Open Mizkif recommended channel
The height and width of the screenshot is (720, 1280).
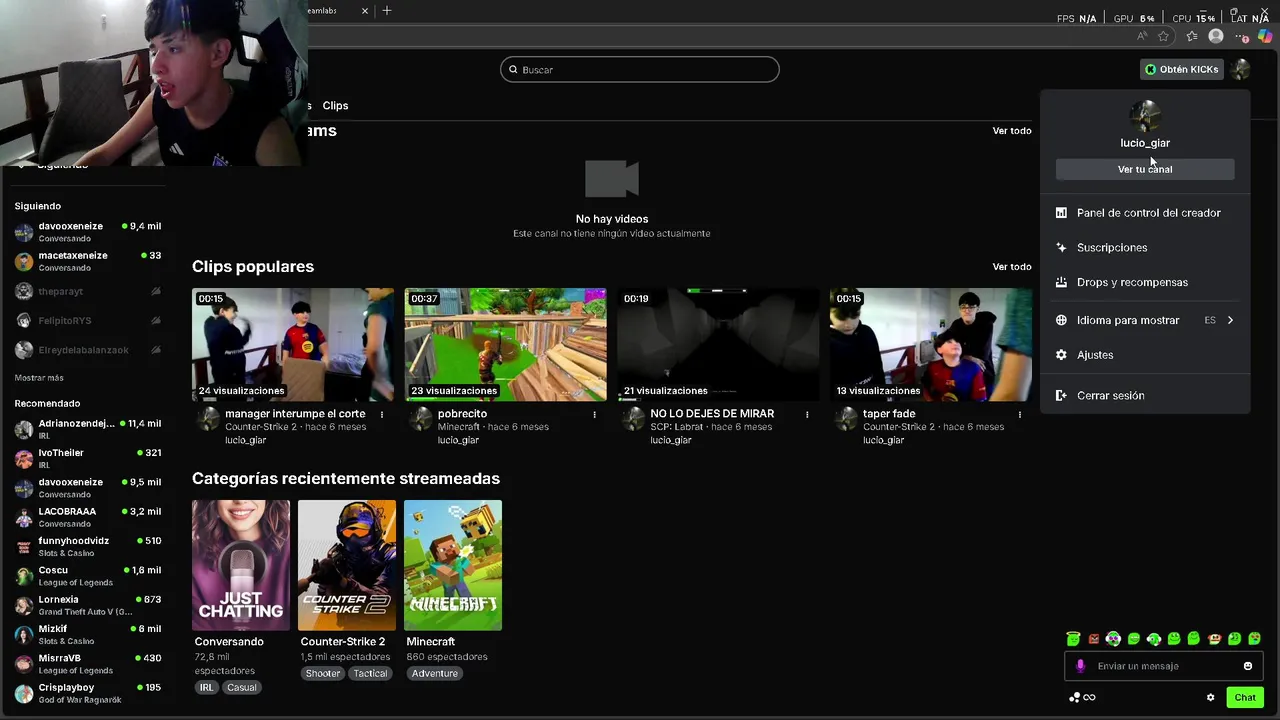[x=87, y=634]
